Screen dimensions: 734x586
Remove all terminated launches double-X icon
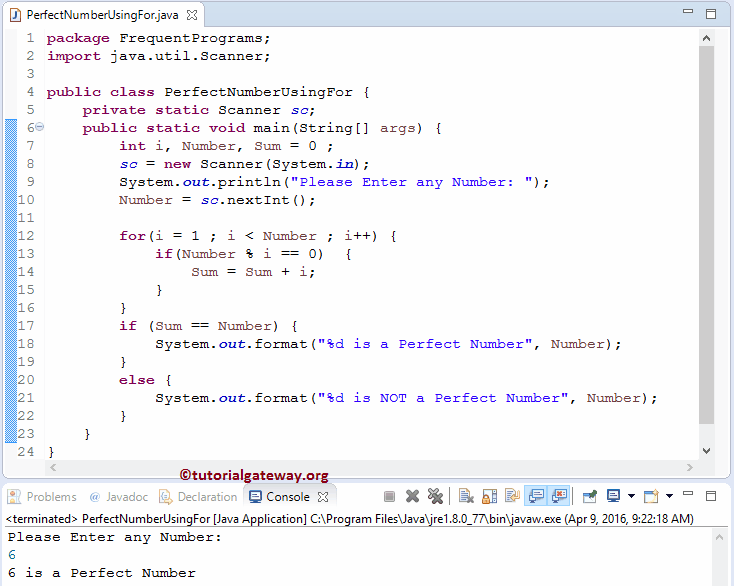[435, 496]
